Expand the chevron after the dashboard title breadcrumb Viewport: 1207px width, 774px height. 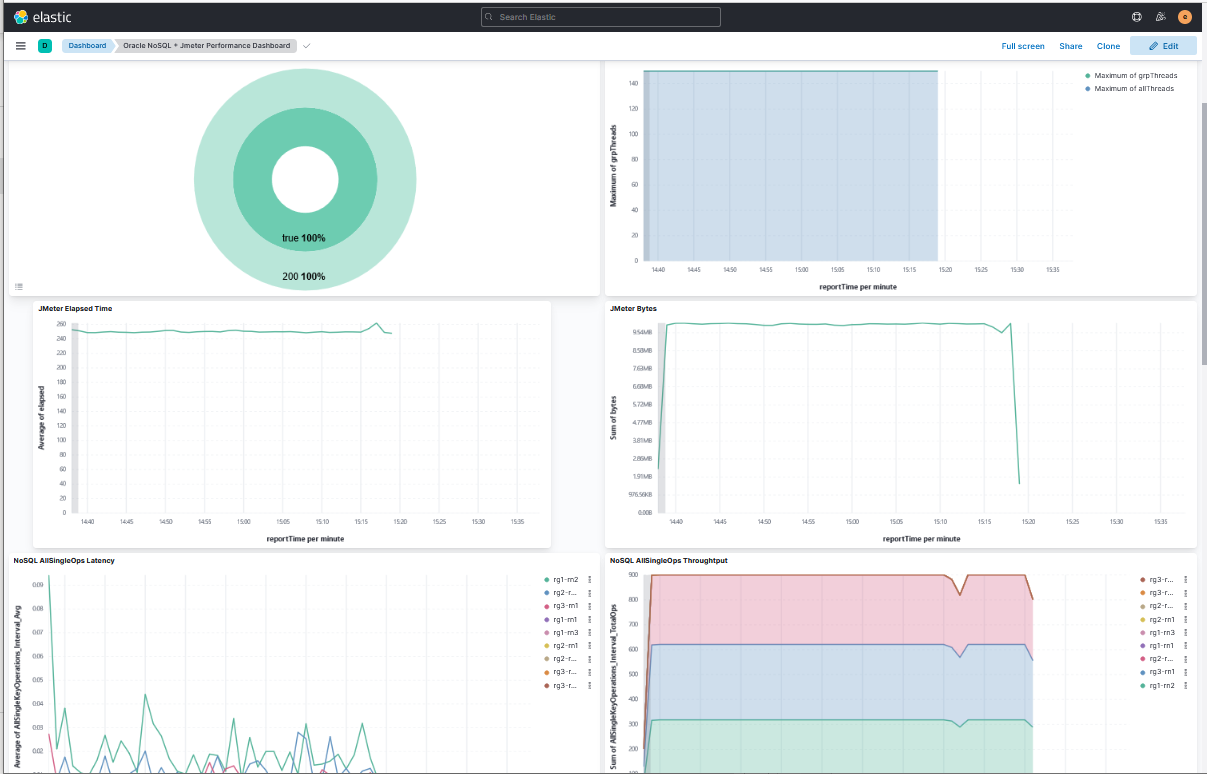307,46
